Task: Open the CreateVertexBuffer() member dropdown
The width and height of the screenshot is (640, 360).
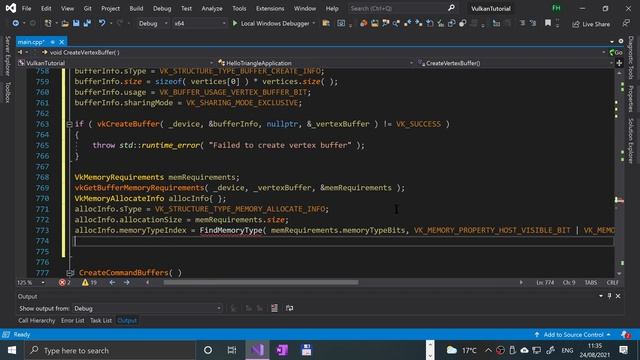Action: 515,63
